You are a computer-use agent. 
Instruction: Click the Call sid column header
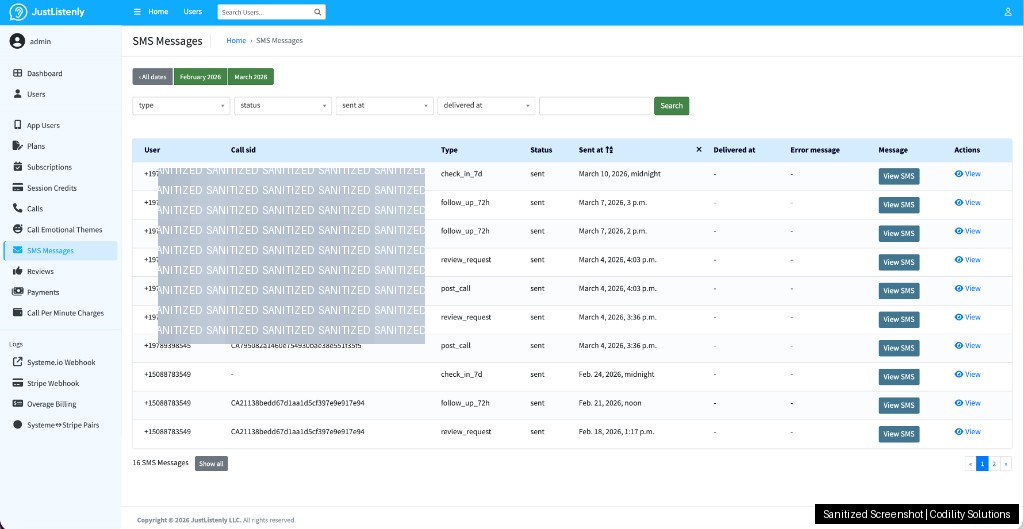pos(243,150)
